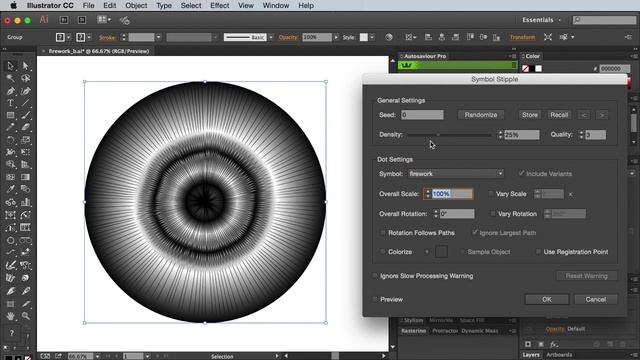
Task: Open the Symbol dropdown showing firework
Action: click(x=456, y=173)
